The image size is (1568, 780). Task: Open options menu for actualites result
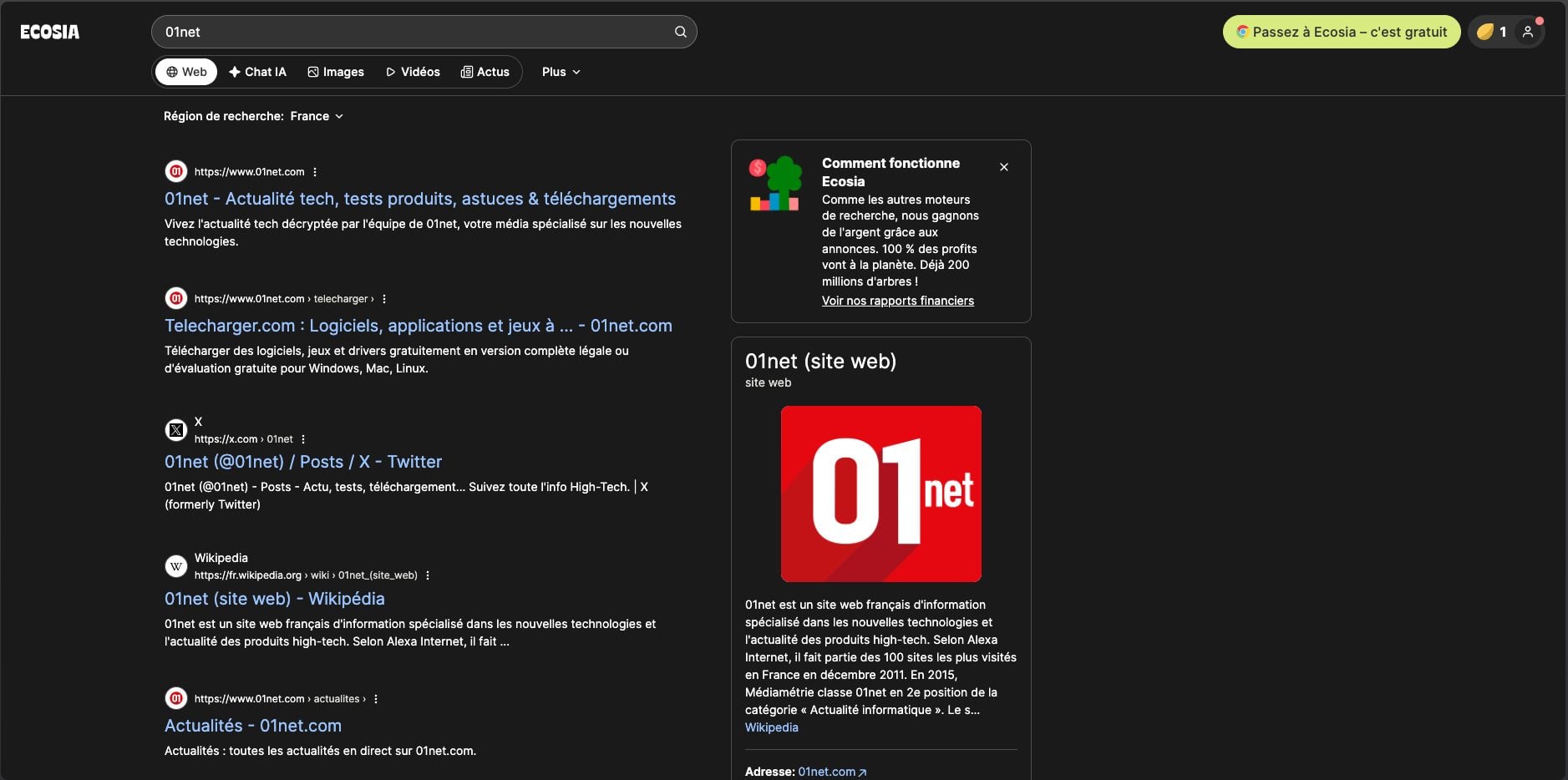(x=376, y=699)
